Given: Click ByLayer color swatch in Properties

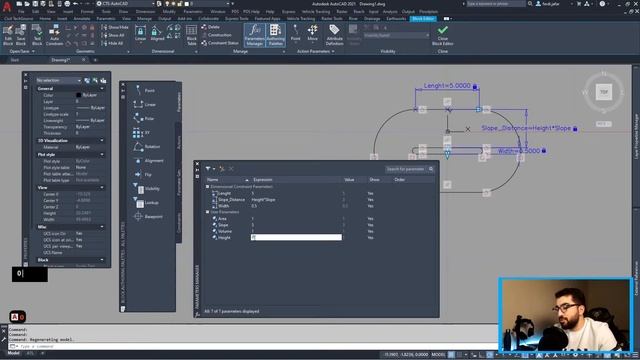Looking at the screenshot, I should pyautogui.click(x=78, y=95).
